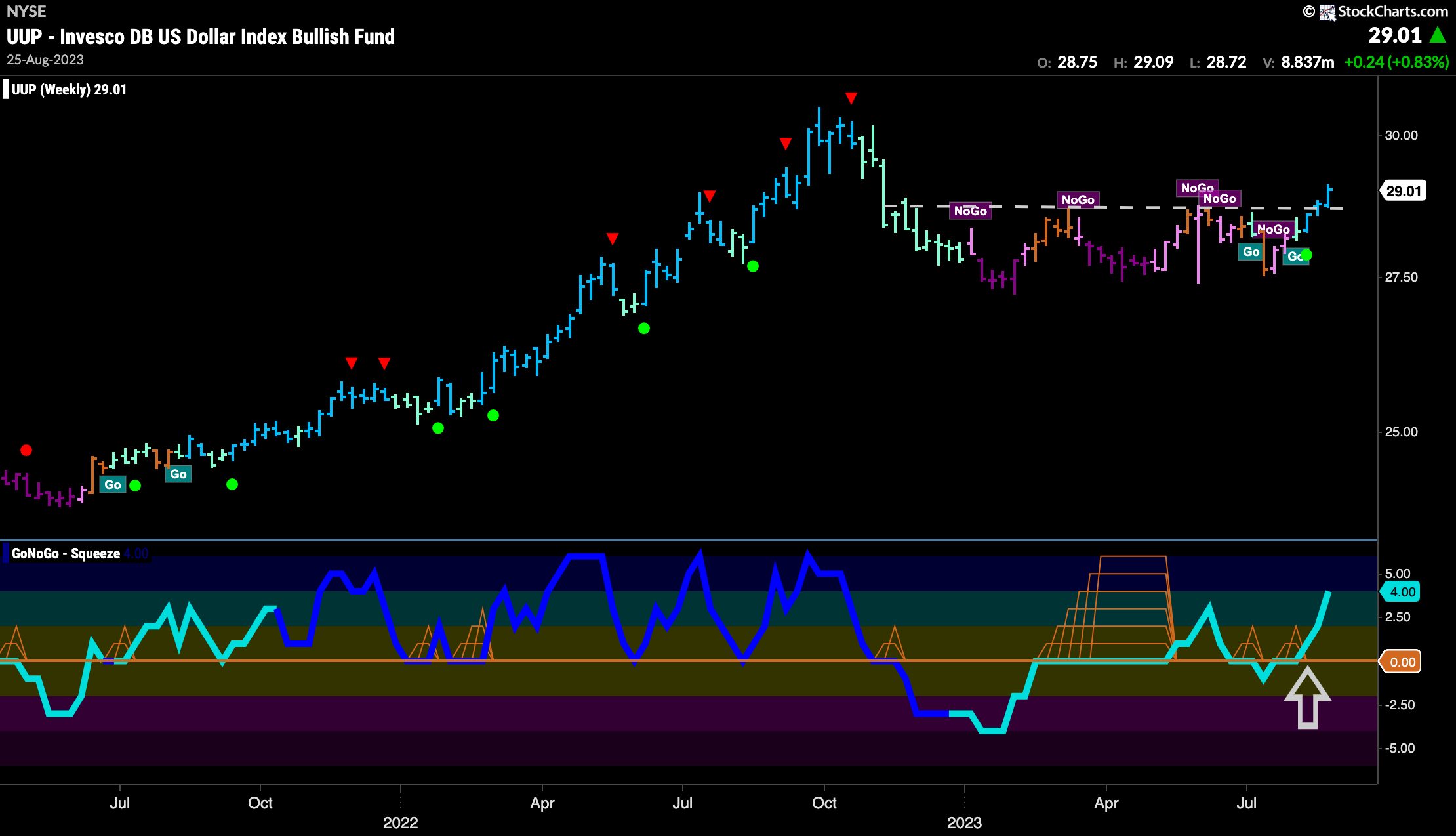Click the Go label near July 2023
This screenshot has width=1456, height=836.
pos(1251,252)
